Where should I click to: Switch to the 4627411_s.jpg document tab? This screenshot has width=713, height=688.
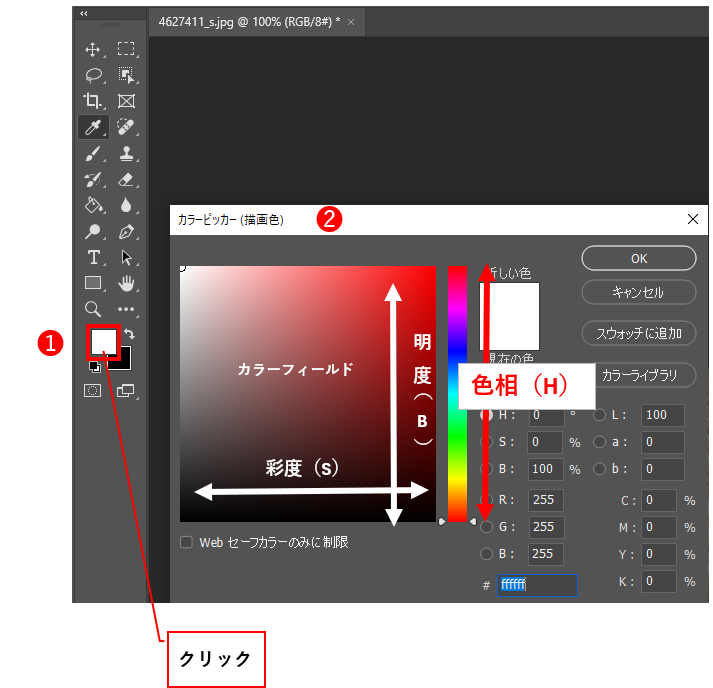pyautogui.click(x=249, y=20)
